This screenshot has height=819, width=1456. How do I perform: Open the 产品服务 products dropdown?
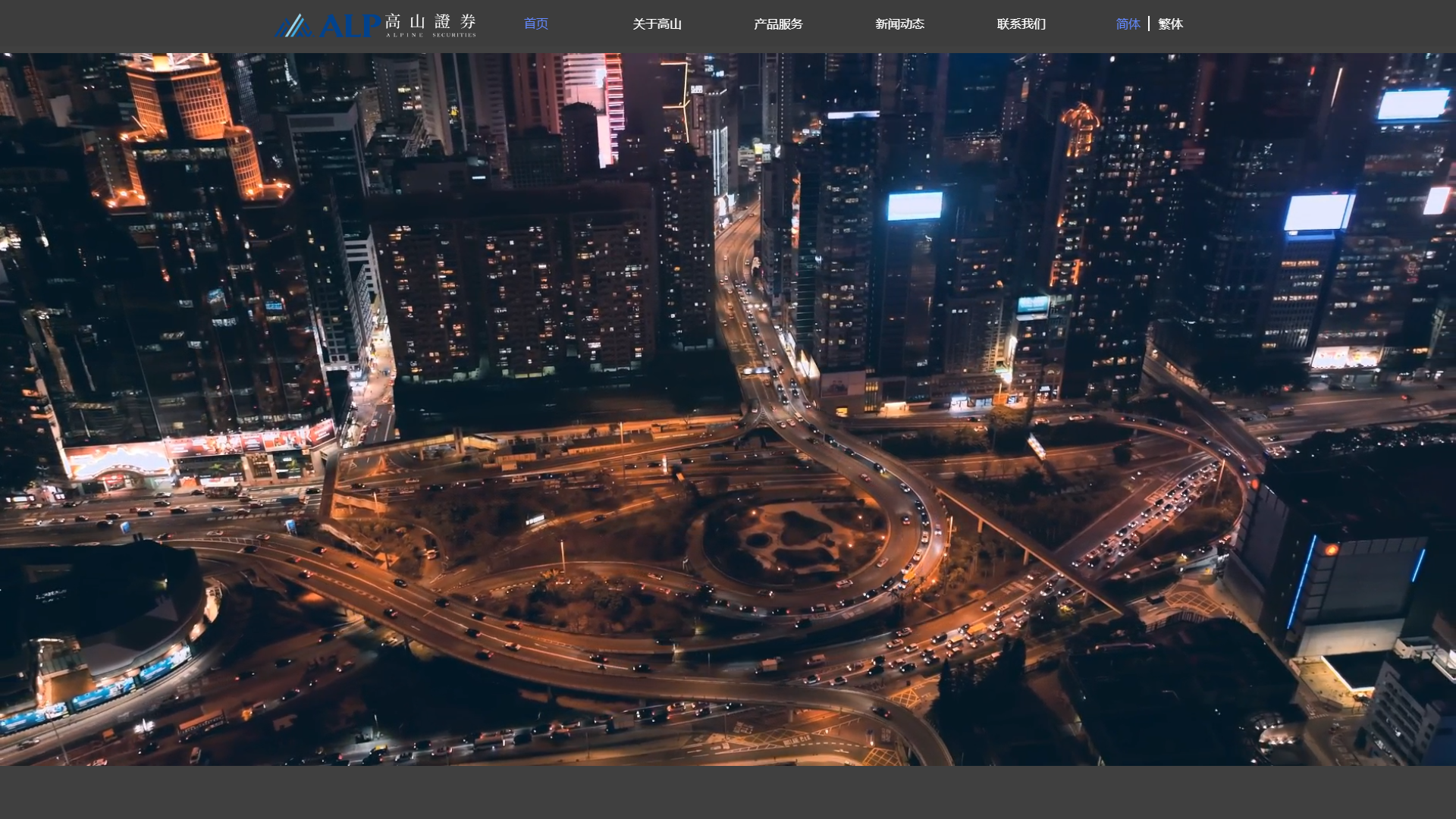pyautogui.click(x=778, y=24)
